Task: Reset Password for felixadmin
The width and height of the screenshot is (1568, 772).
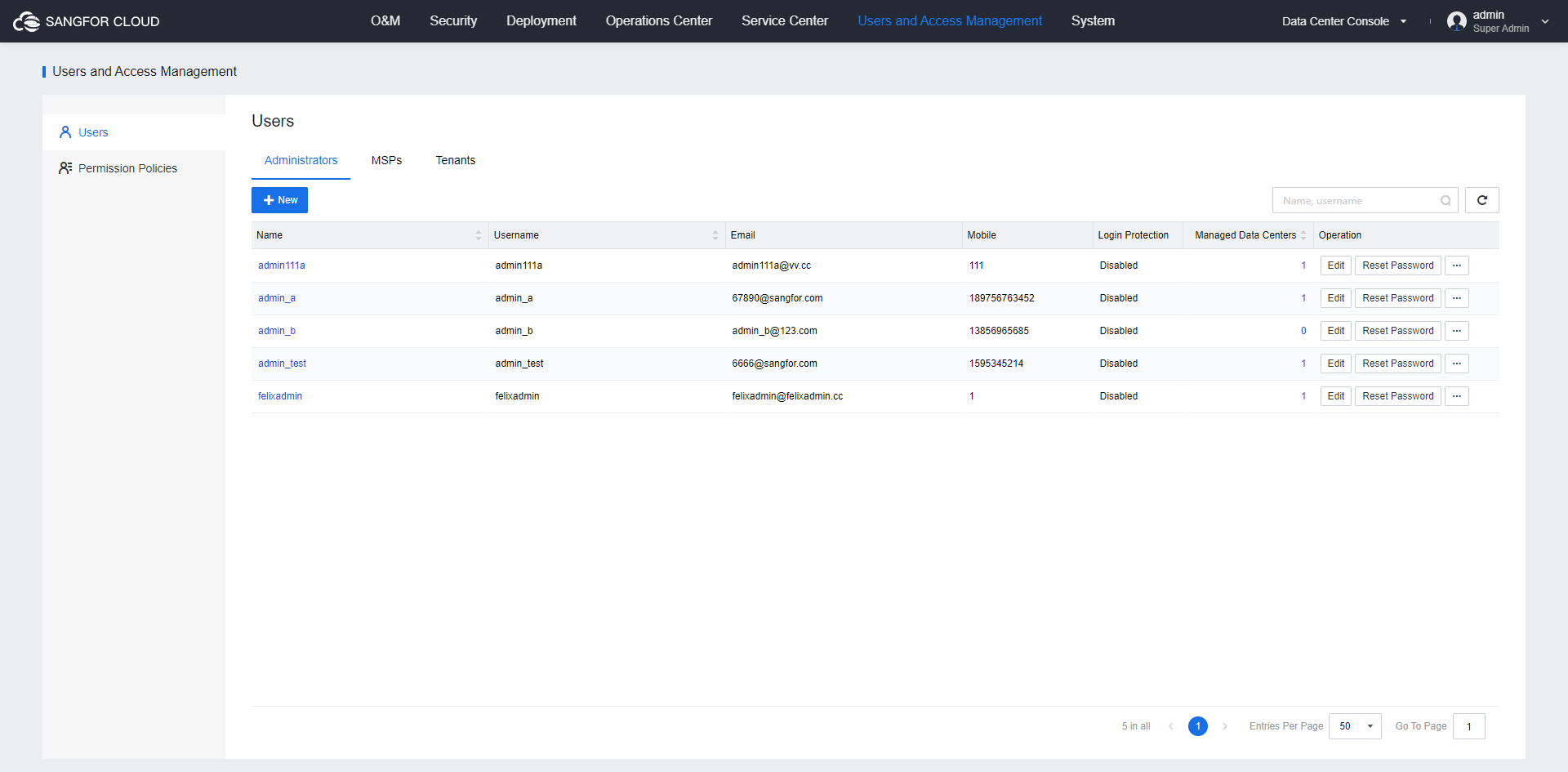Action: (x=1398, y=396)
